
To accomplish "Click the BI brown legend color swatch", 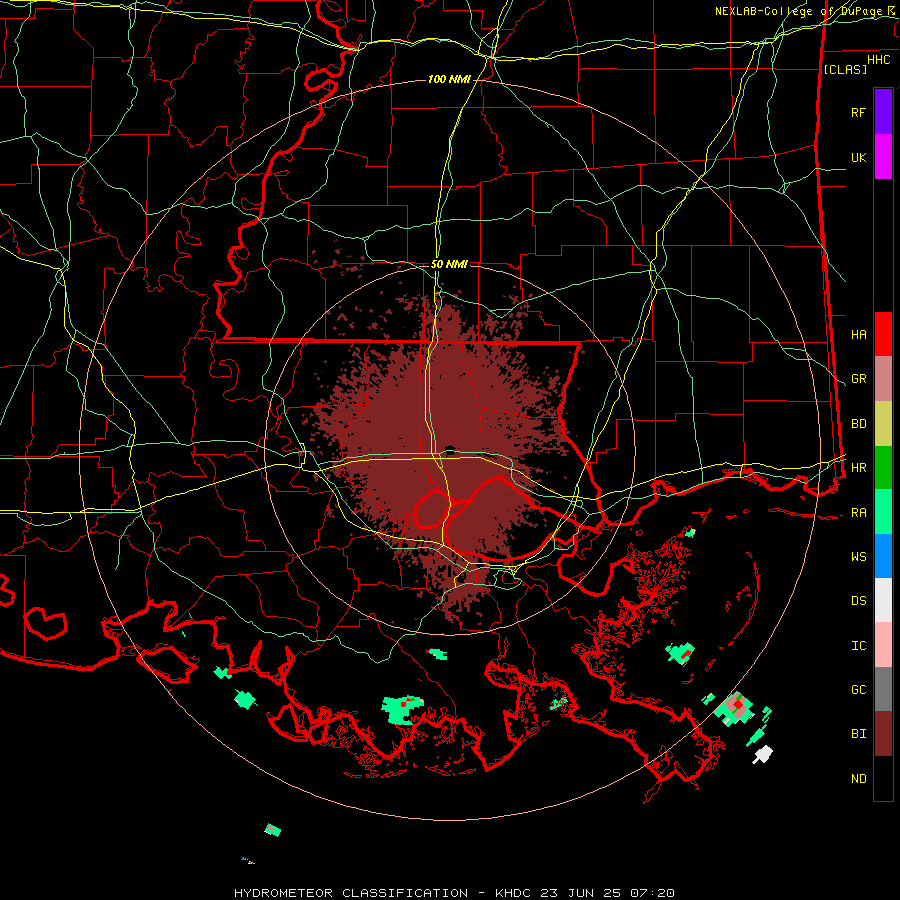I will 883,734.
